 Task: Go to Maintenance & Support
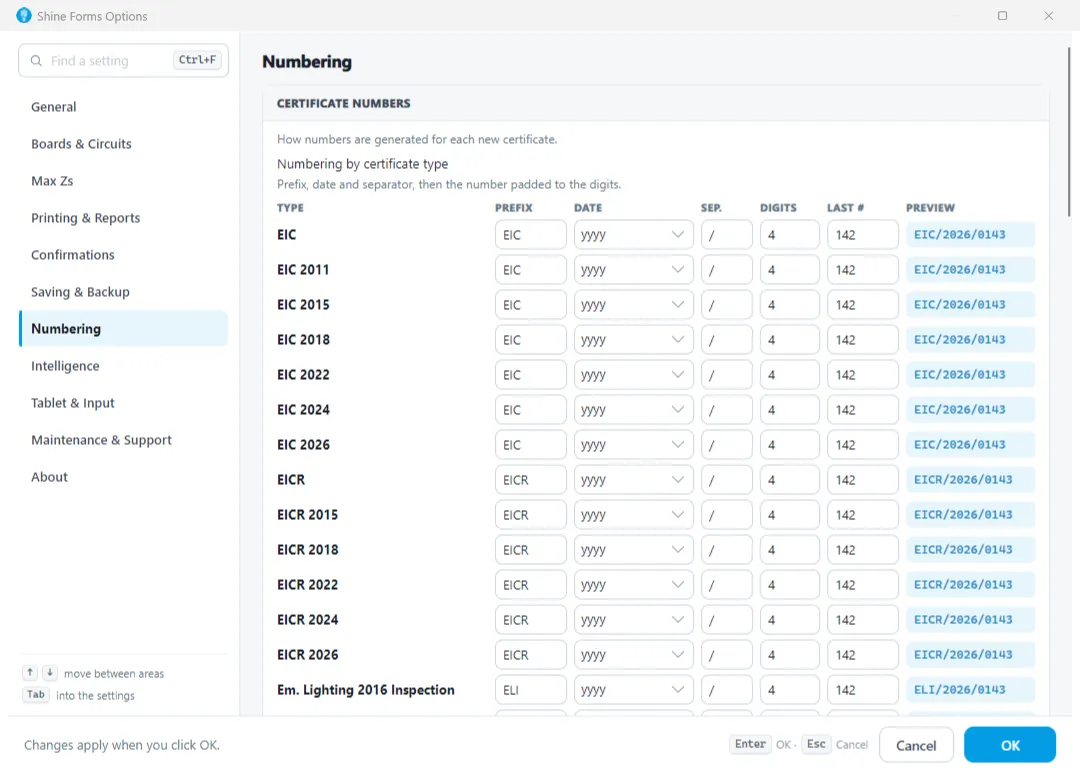123,440
